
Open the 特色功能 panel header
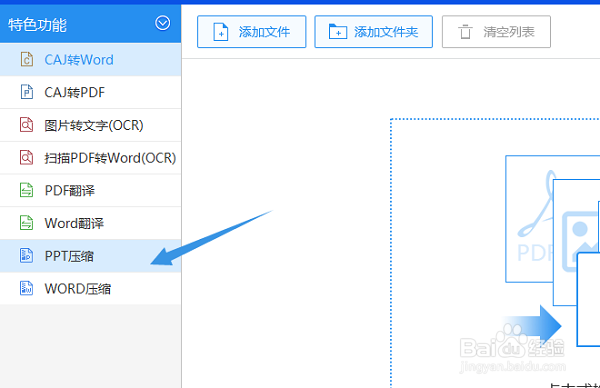[90, 24]
